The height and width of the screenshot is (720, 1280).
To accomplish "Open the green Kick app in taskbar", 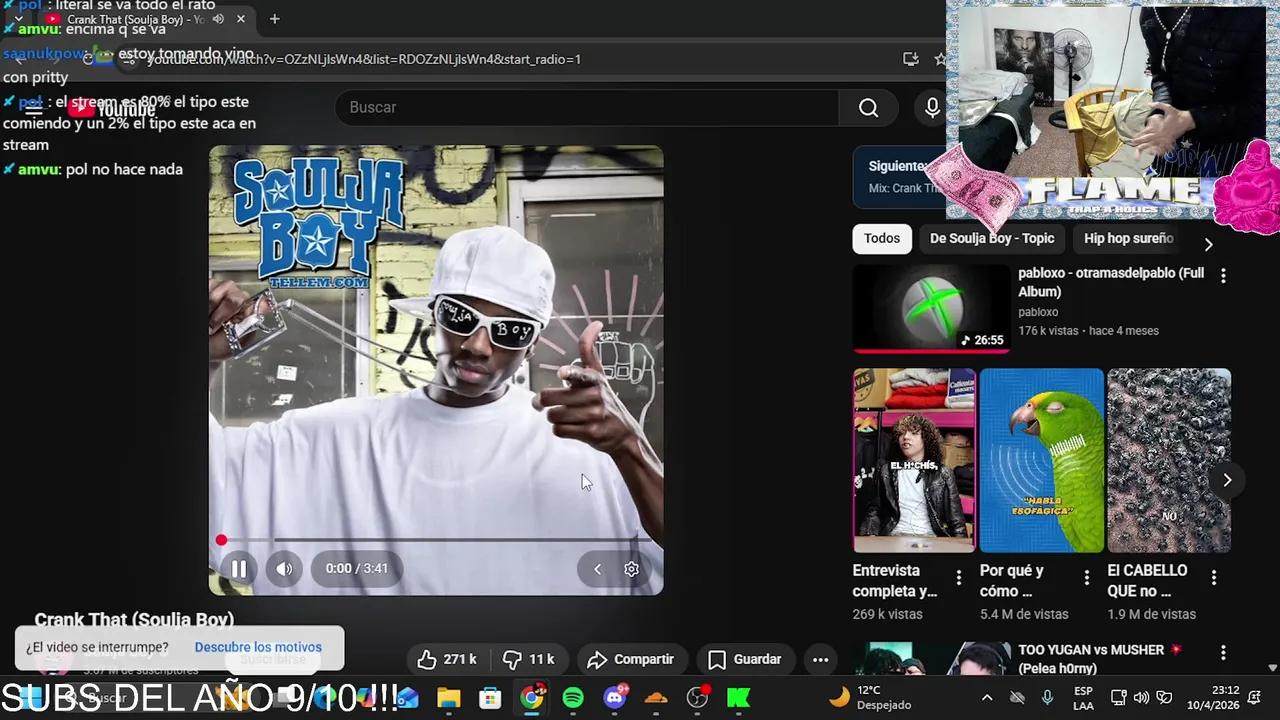I will click(739, 697).
